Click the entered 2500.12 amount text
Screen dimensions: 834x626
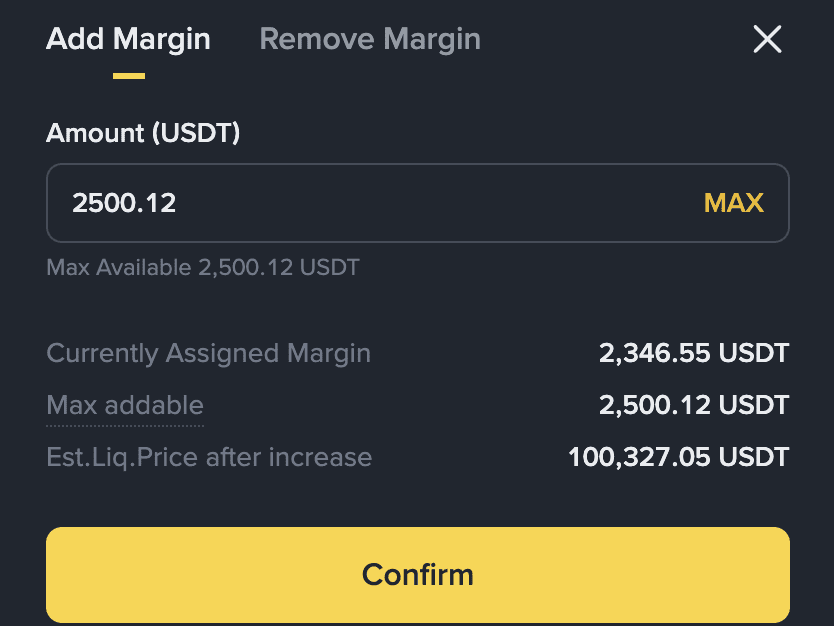click(x=124, y=204)
